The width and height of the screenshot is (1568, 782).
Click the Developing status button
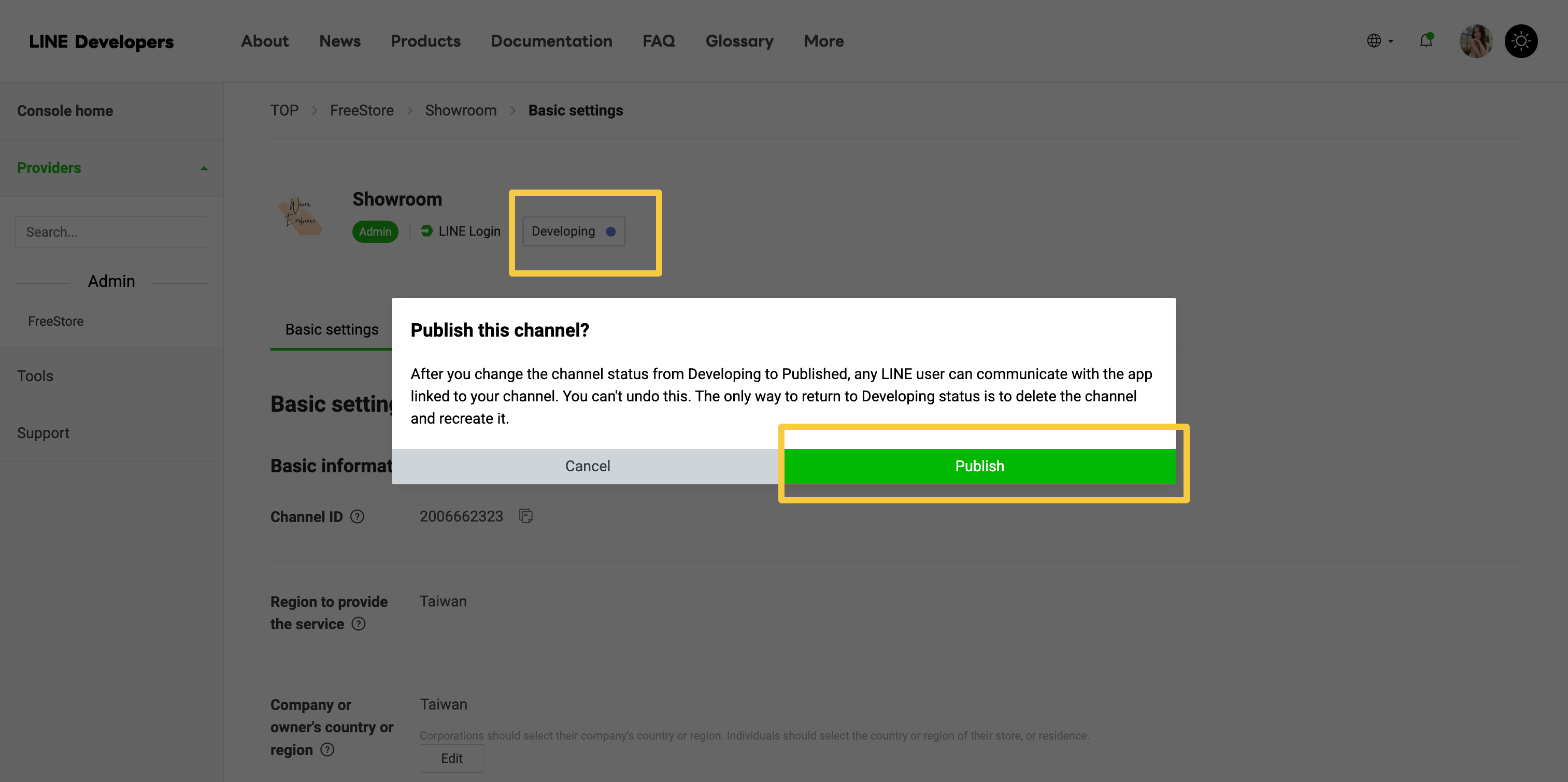click(x=574, y=231)
